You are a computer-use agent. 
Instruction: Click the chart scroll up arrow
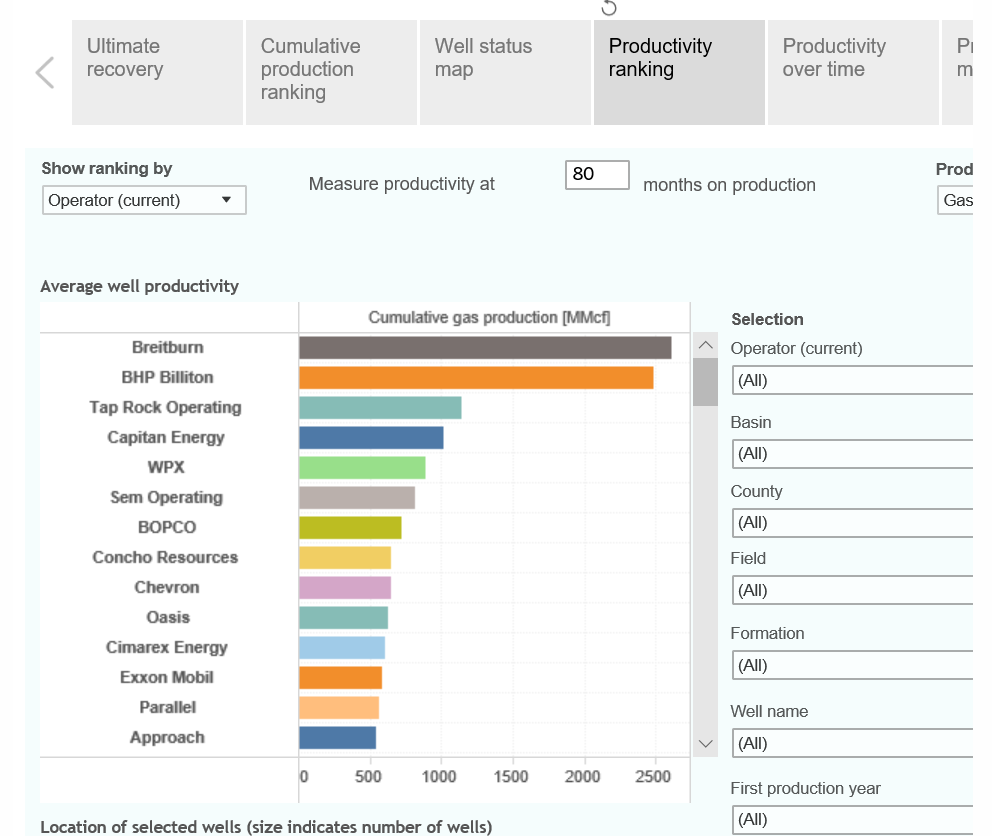705,345
